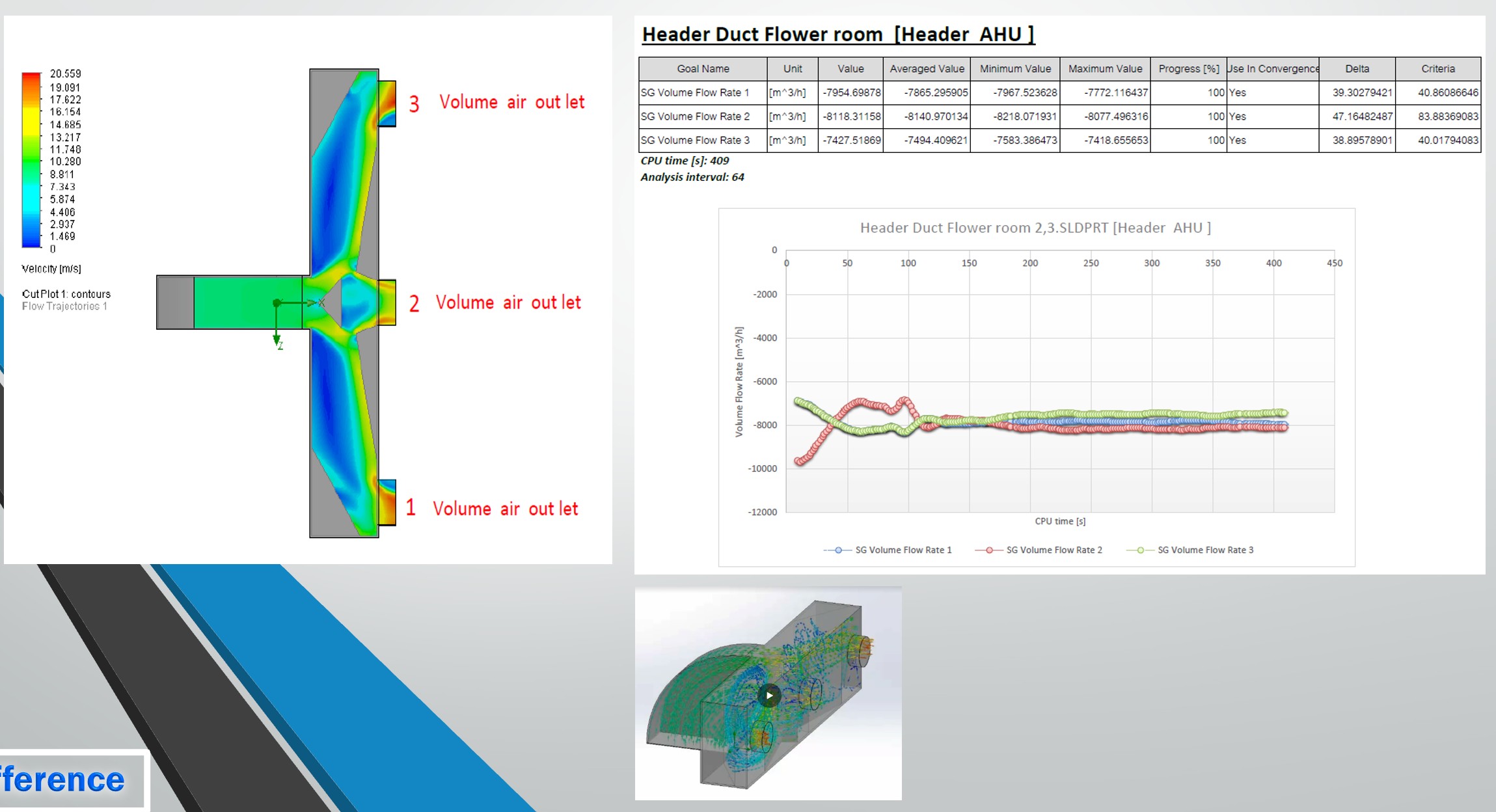This screenshot has width=1496, height=812.
Task: Click the chart title text
Action: click(x=1035, y=228)
